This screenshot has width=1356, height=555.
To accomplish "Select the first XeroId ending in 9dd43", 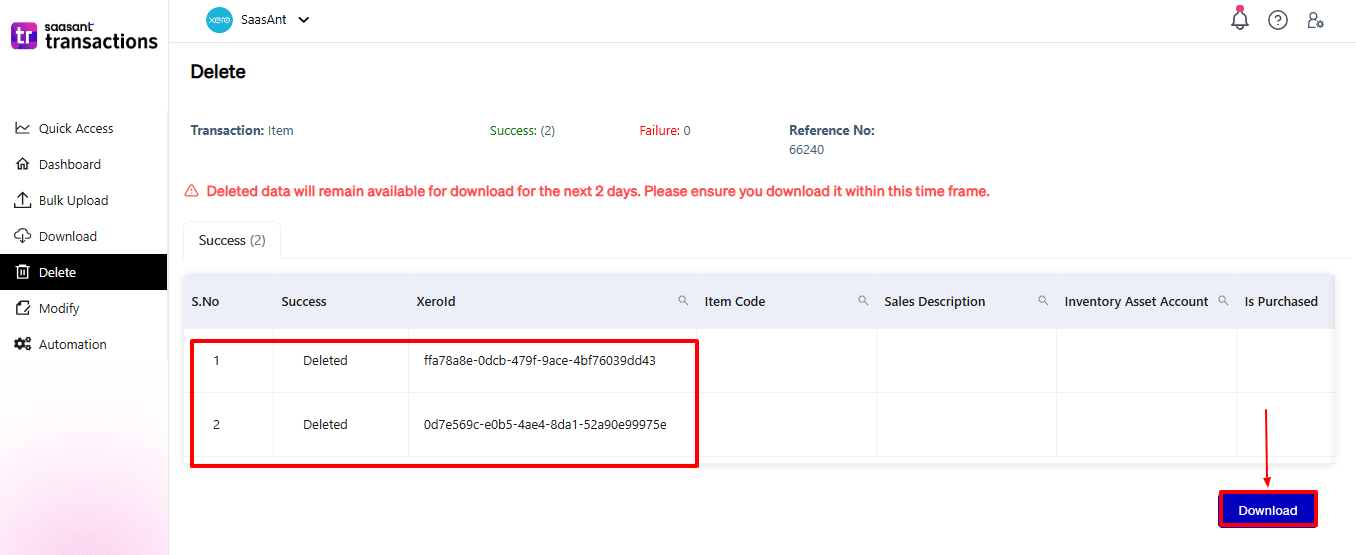I will (540, 360).
